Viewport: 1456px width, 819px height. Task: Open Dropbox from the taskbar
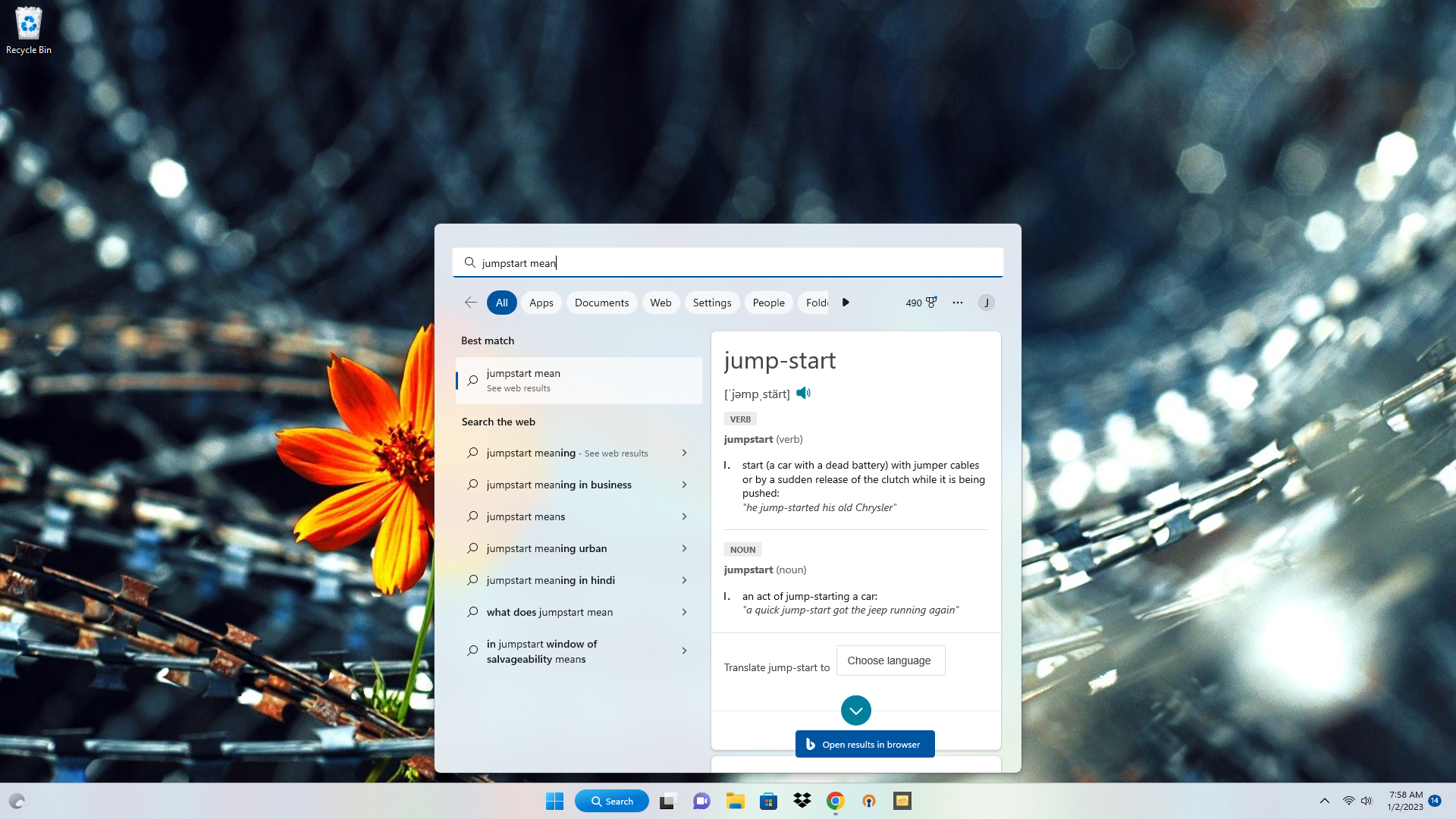click(x=802, y=801)
